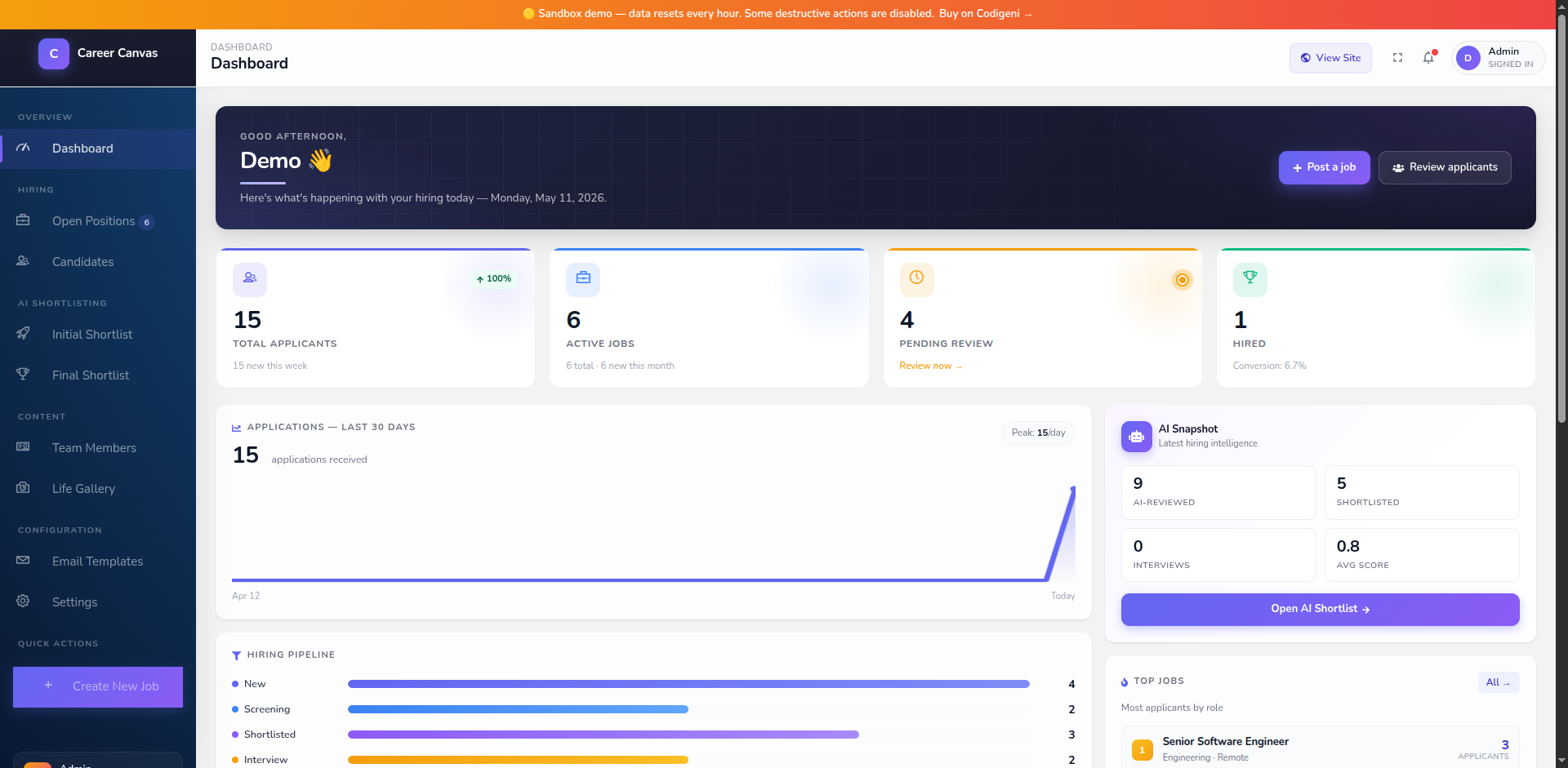Click the Post a job button
1568x768 pixels.
click(x=1324, y=167)
